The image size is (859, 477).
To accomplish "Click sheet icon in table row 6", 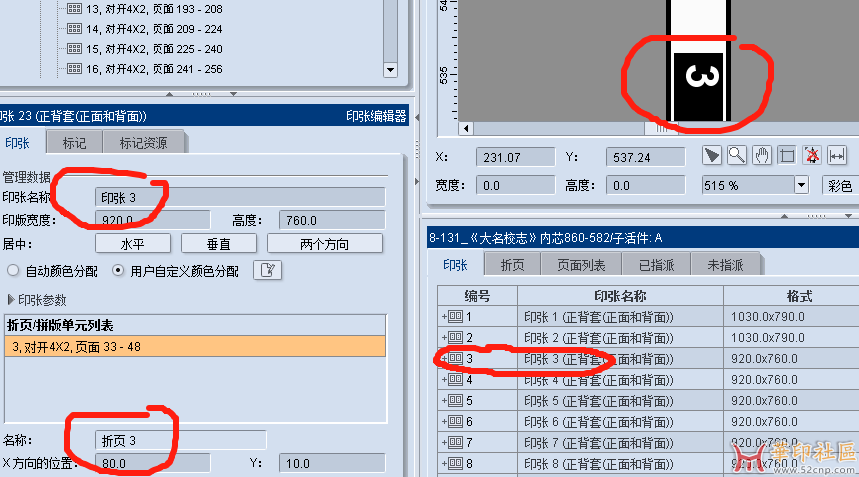I will (455, 421).
